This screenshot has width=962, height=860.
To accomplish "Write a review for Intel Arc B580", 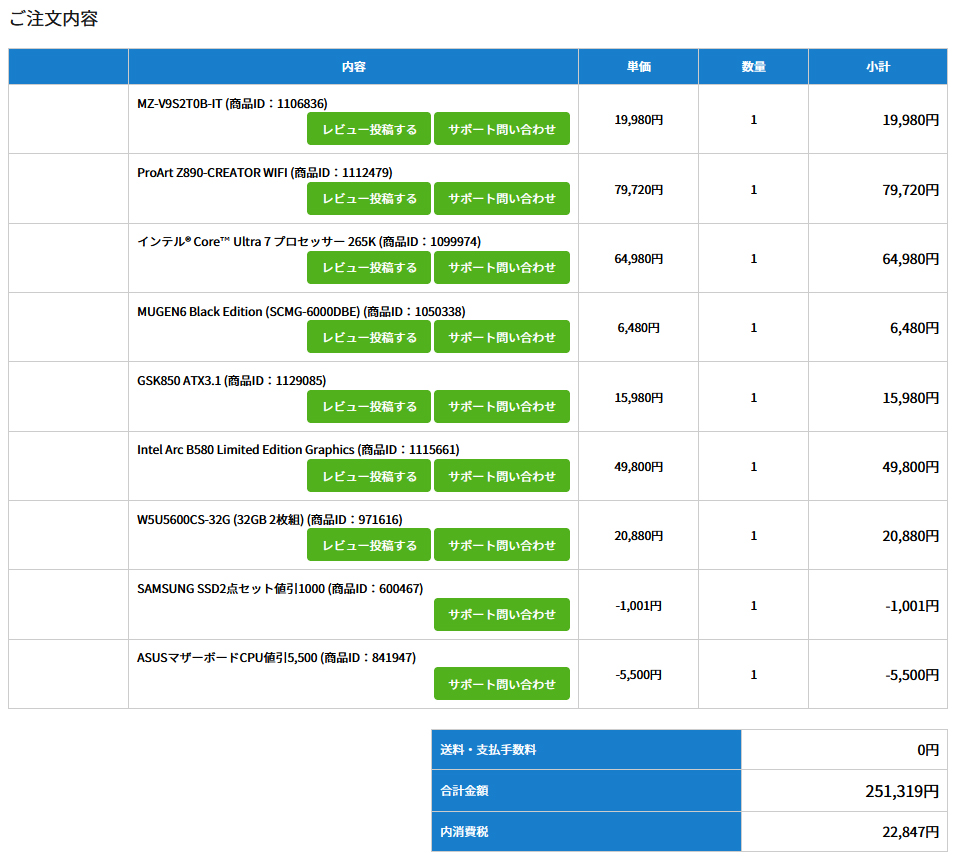I will click(x=369, y=476).
